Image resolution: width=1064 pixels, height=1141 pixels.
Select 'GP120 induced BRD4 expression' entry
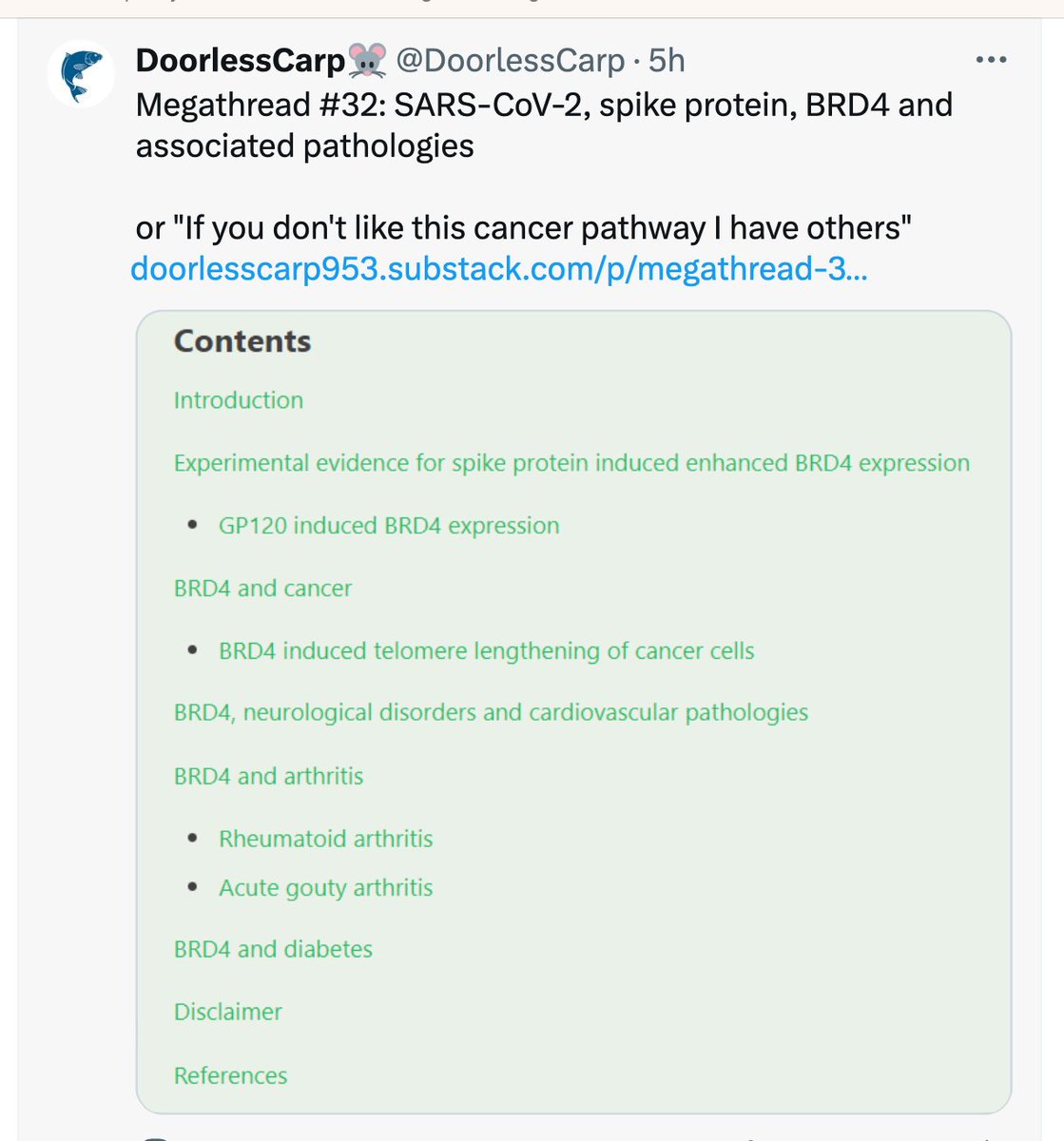[389, 526]
